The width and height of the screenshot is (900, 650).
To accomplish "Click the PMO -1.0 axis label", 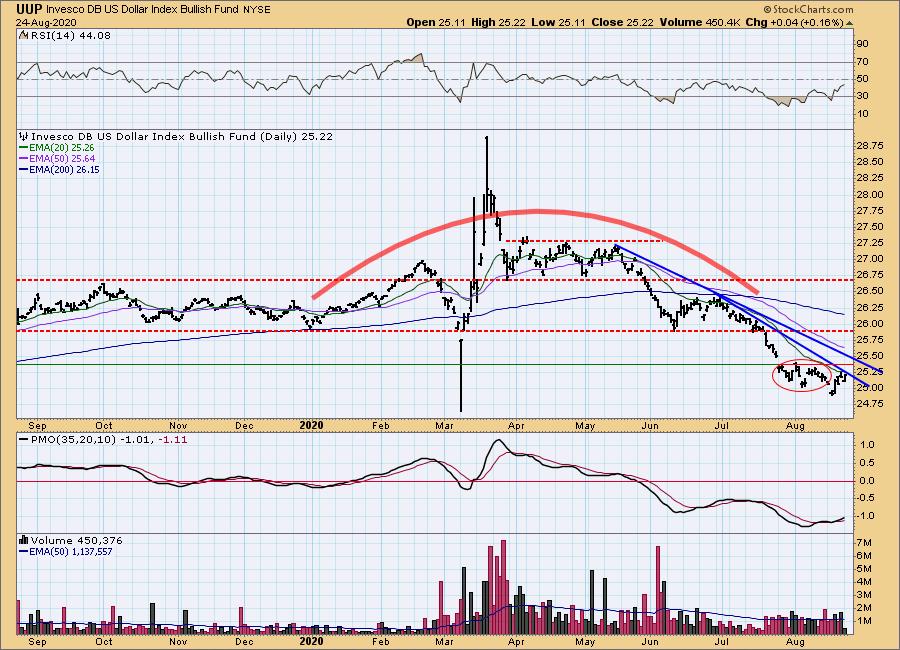I will point(866,516).
